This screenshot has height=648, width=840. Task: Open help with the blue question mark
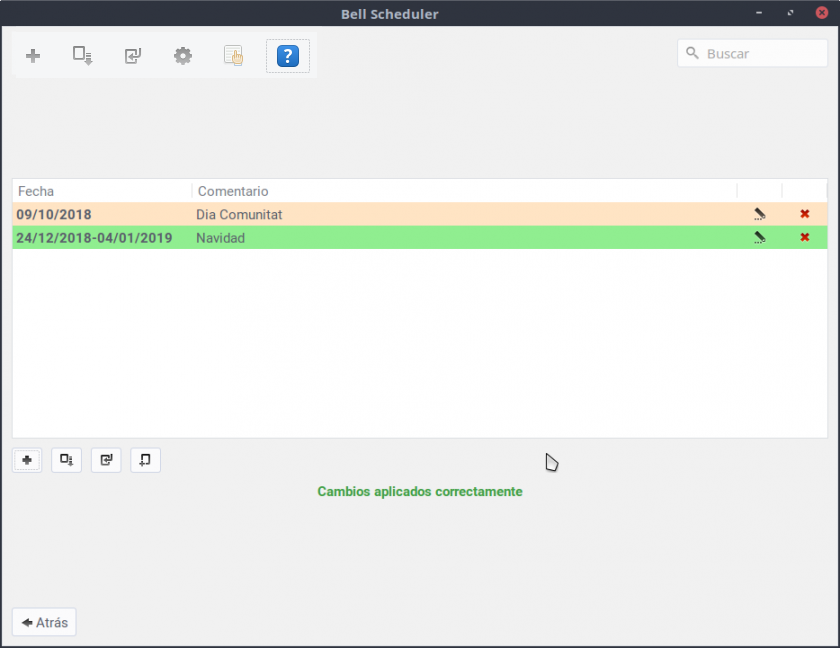(287, 56)
